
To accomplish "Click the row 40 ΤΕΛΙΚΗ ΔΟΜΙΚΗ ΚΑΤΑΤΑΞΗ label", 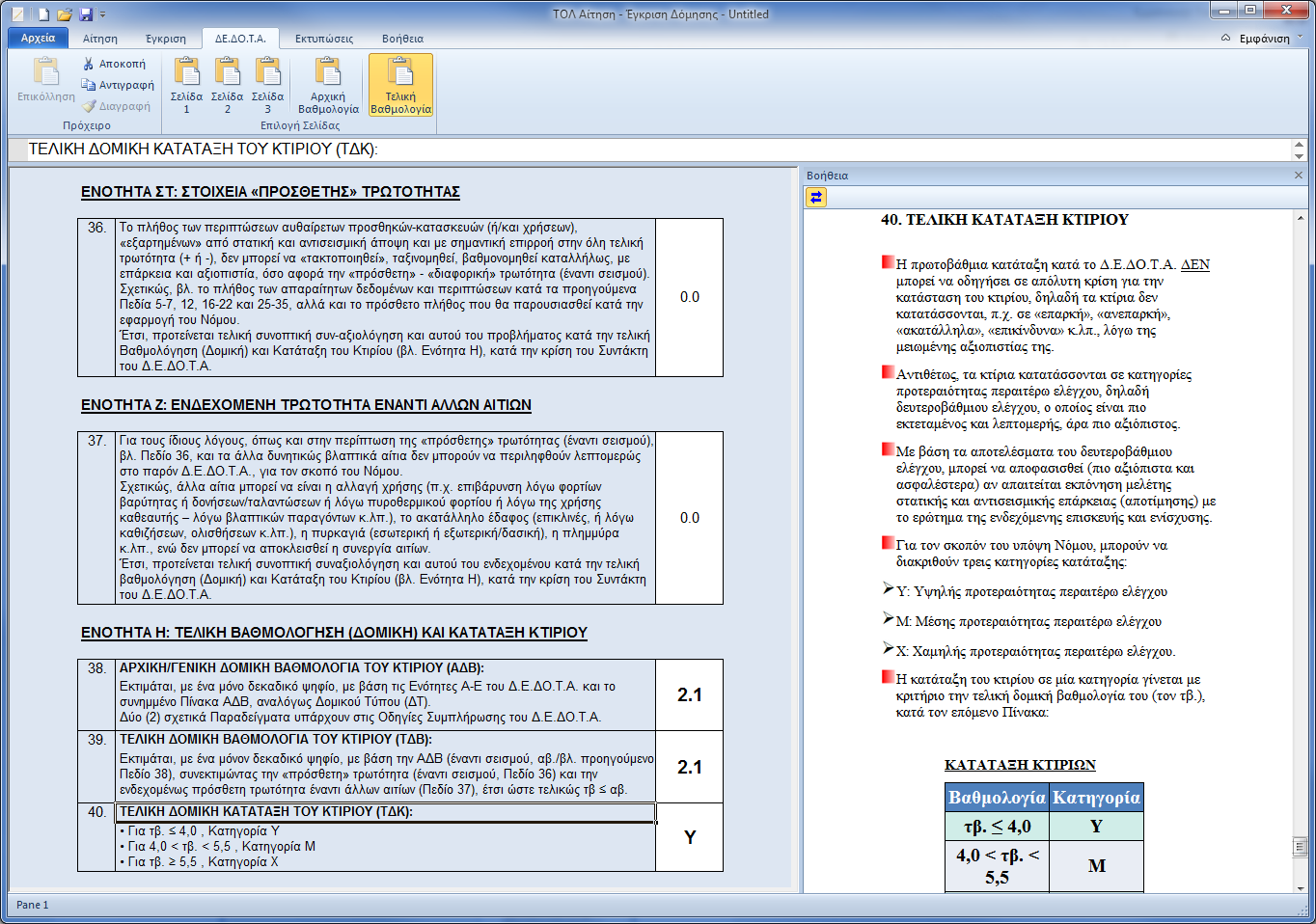I will (x=265, y=812).
